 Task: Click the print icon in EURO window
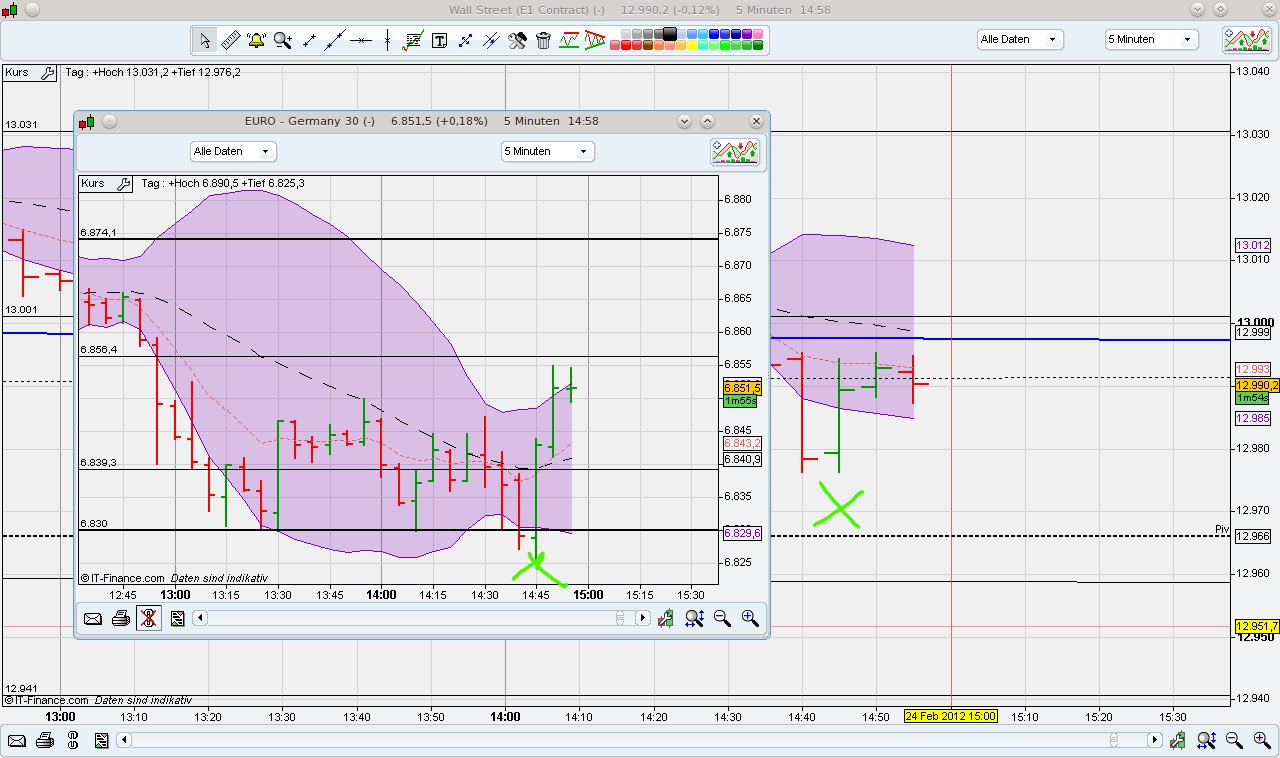121,618
